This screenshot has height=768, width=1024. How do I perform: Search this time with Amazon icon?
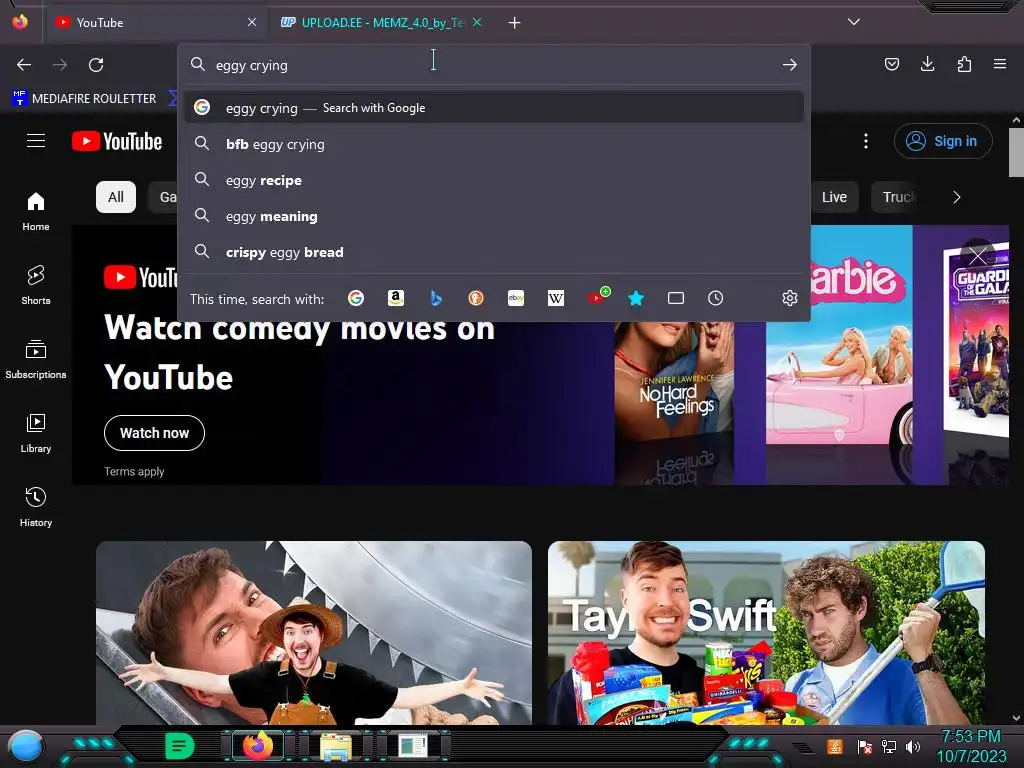pyautogui.click(x=396, y=298)
